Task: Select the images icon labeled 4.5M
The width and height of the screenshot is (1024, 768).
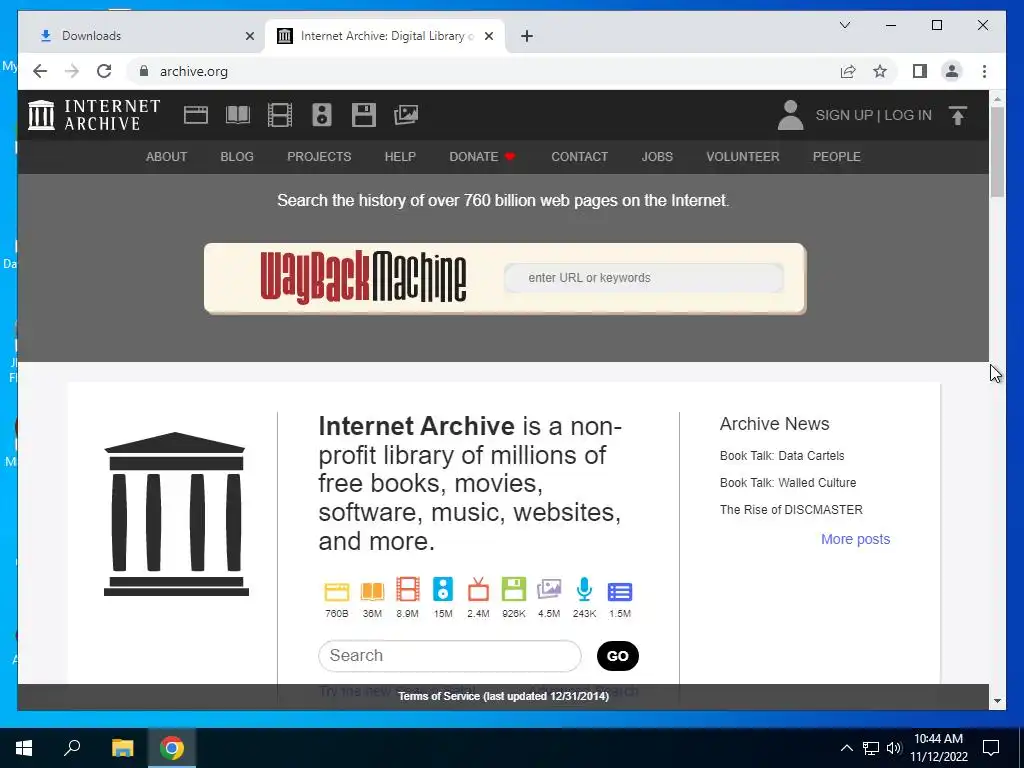Action: tap(549, 590)
